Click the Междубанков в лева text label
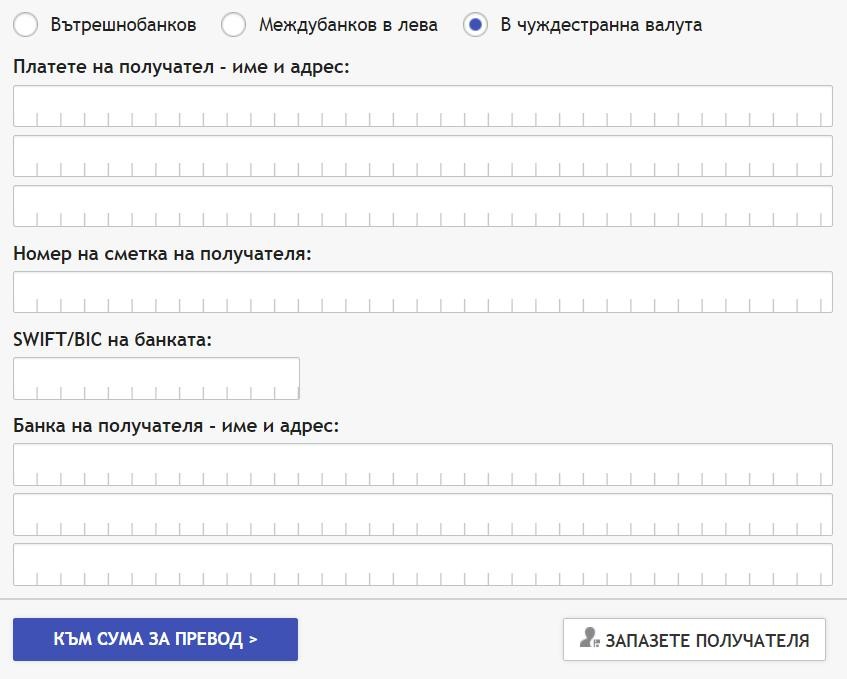 pos(348,25)
